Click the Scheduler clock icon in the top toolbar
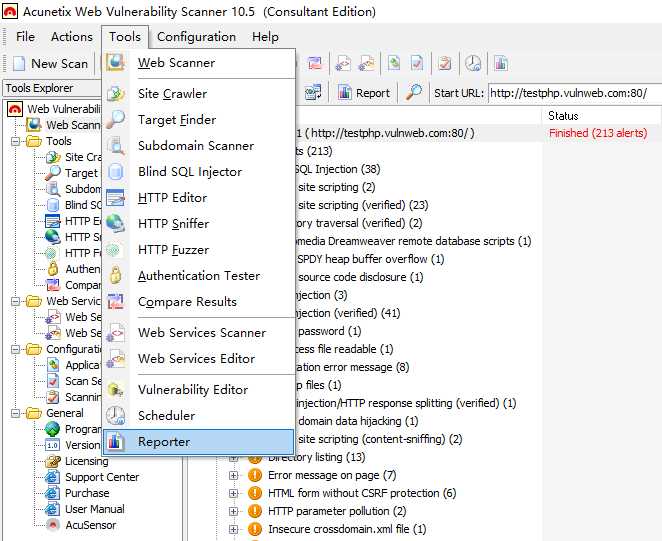The image size is (662, 541). click(x=473, y=63)
